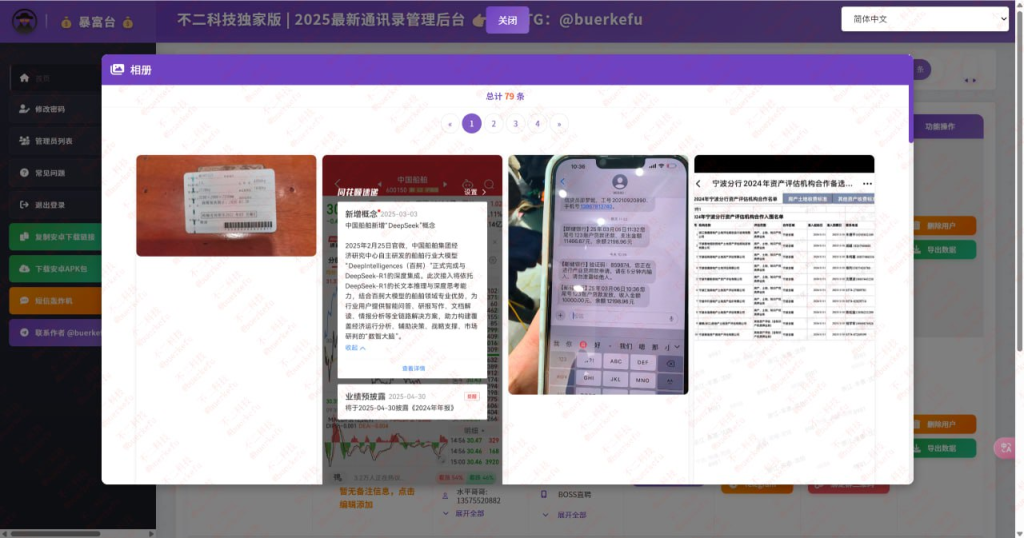Go to next page with » arrow
Image resolution: width=1024 pixels, height=538 pixels.
pyautogui.click(x=559, y=123)
